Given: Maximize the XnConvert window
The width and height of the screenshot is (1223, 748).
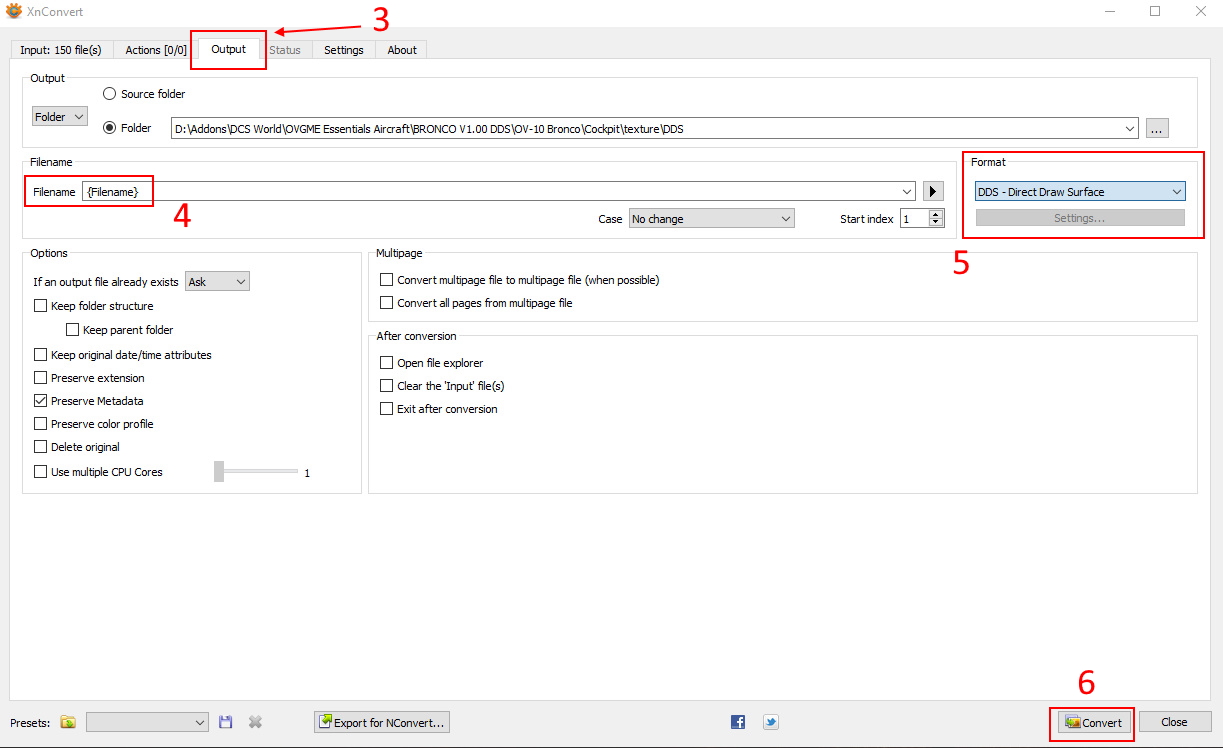Looking at the screenshot, I should coord(1155,11).
